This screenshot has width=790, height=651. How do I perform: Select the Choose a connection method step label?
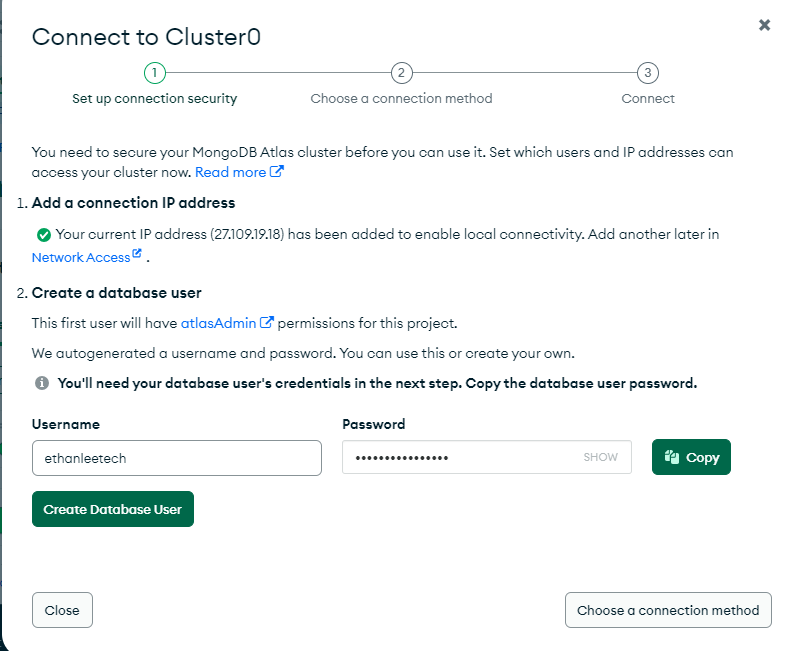(401, 98)
